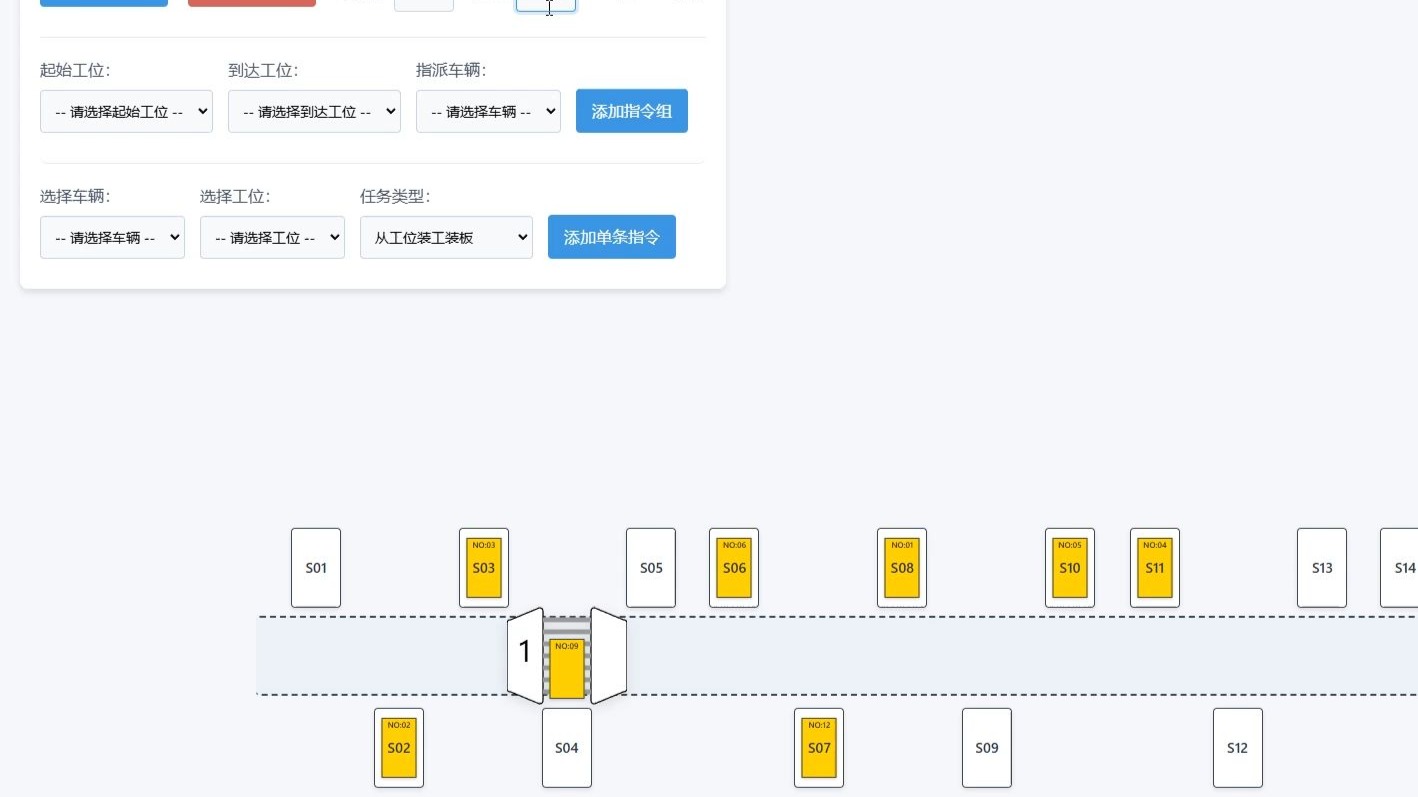The image size is (1418, 797).
Task: Expand the 指派车辆 vehicle dropdown
Action: click(488, 111)
